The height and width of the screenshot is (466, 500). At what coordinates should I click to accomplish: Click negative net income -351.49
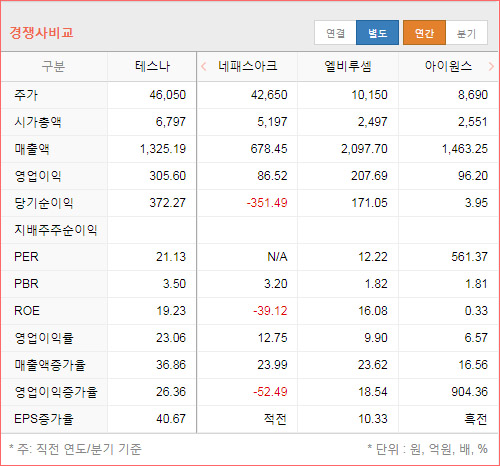[x=267, y=203]
